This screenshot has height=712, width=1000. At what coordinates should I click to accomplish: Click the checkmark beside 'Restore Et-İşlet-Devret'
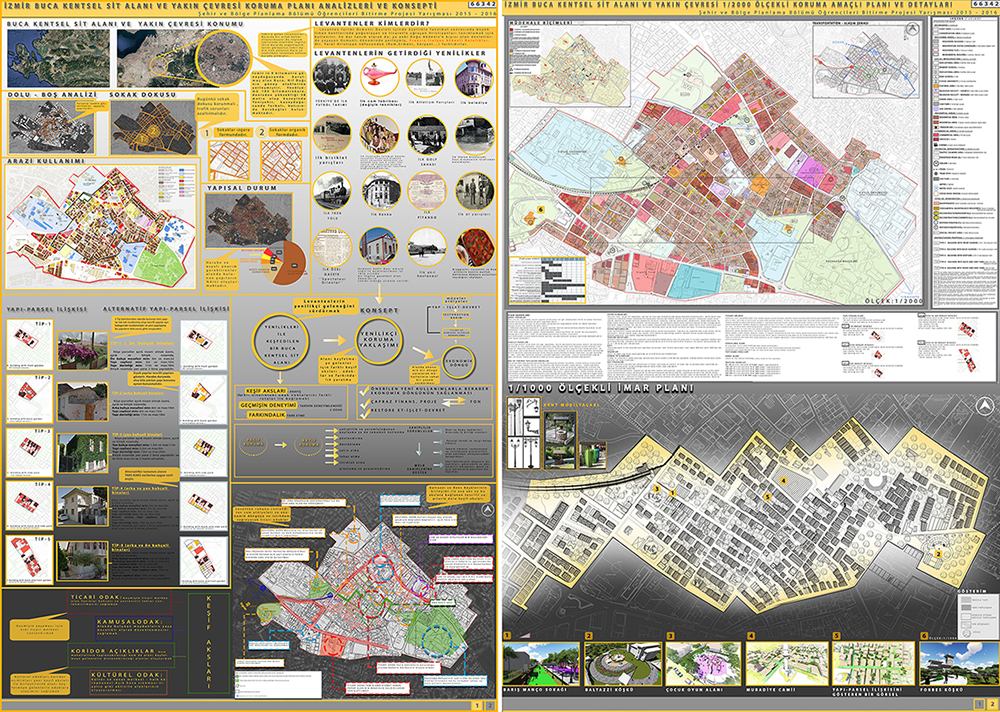click(364, 414)
